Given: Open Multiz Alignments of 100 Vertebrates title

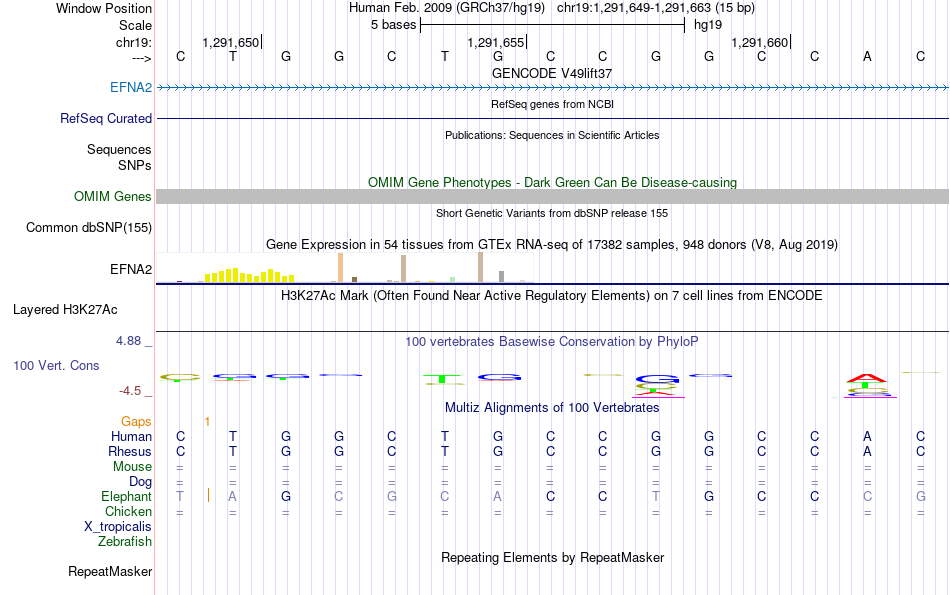Looking at the screenshot, I should pyautogui.click(x=552, y=408).
